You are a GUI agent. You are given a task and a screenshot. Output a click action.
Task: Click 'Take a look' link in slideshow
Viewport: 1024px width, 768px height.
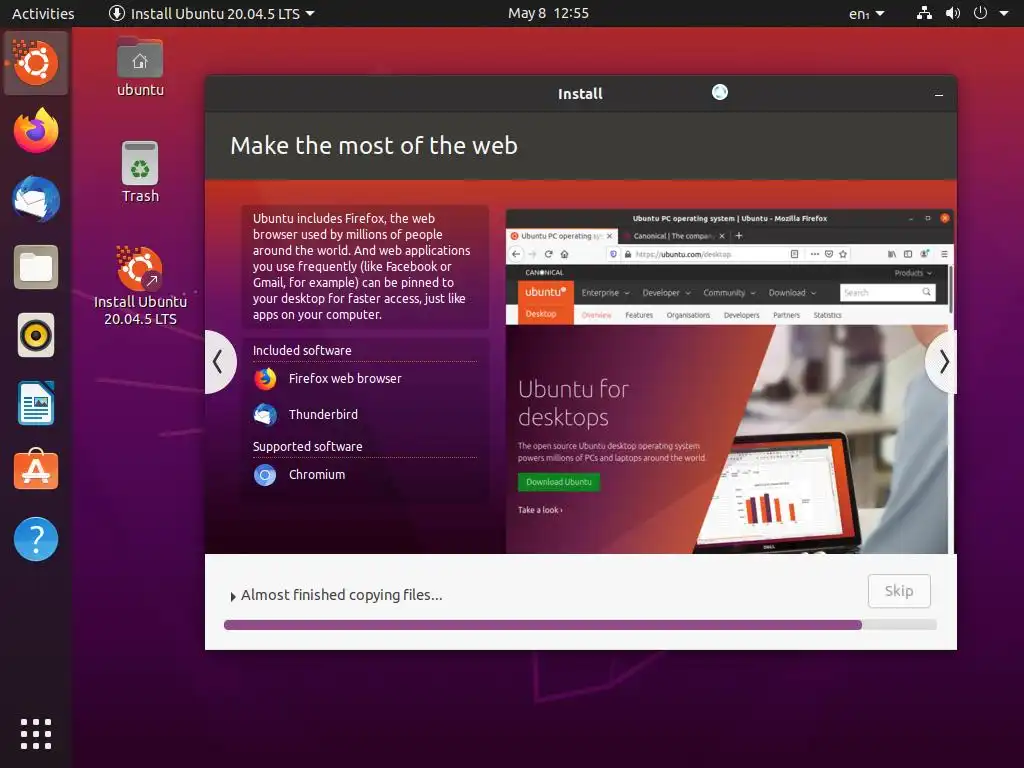pos(540,510)
